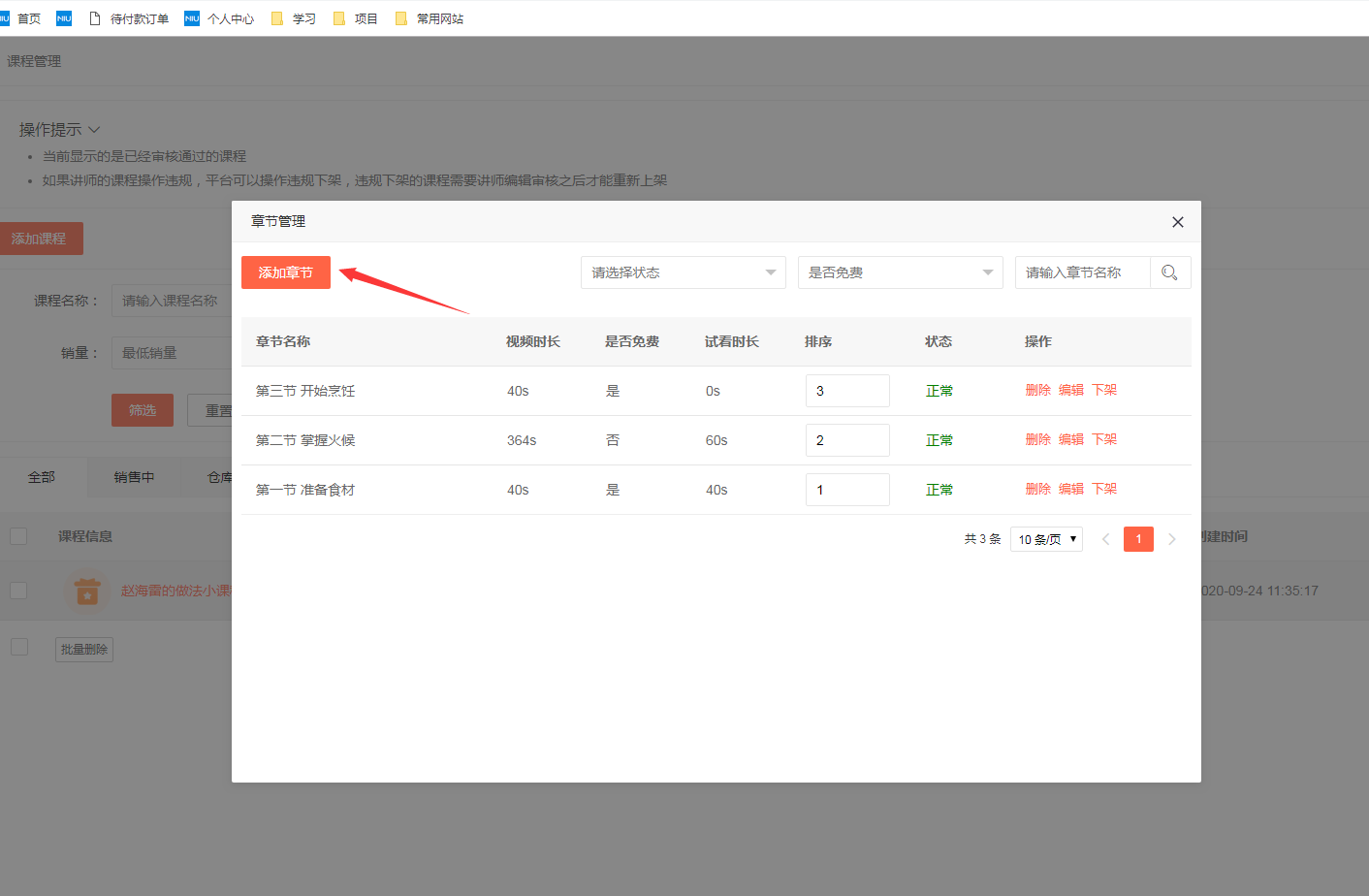The image size is (1369, 896).
Task: Click sort field of 第二节 掌握火候
Action: click(x=847, y=440)
